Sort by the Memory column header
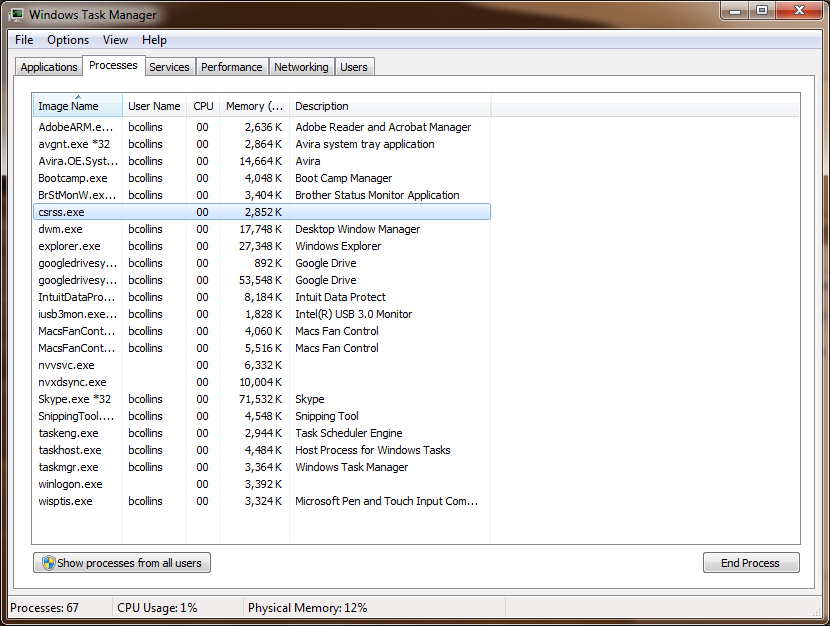Screen dimensions: 830x626 [x=254, y=105]
